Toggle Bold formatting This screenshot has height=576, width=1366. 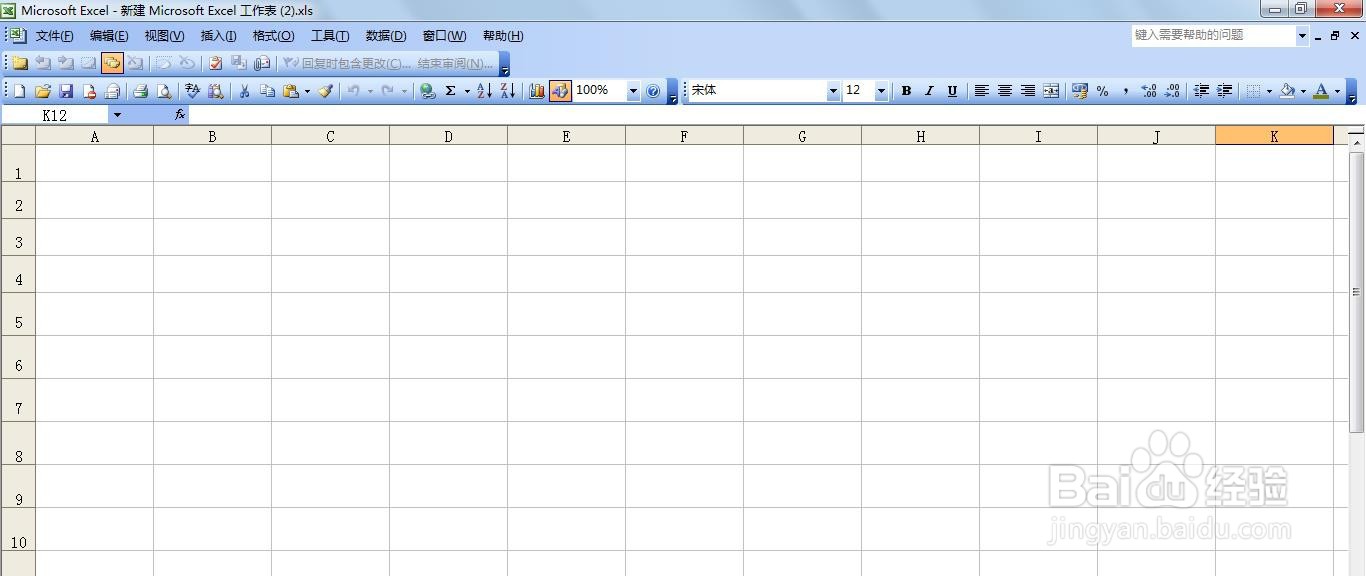click(x=906, y=91)
